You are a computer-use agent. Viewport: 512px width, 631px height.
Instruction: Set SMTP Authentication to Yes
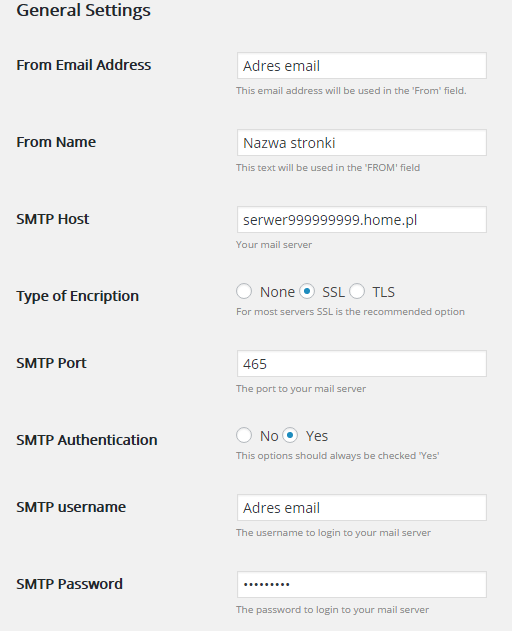[290, 435]
